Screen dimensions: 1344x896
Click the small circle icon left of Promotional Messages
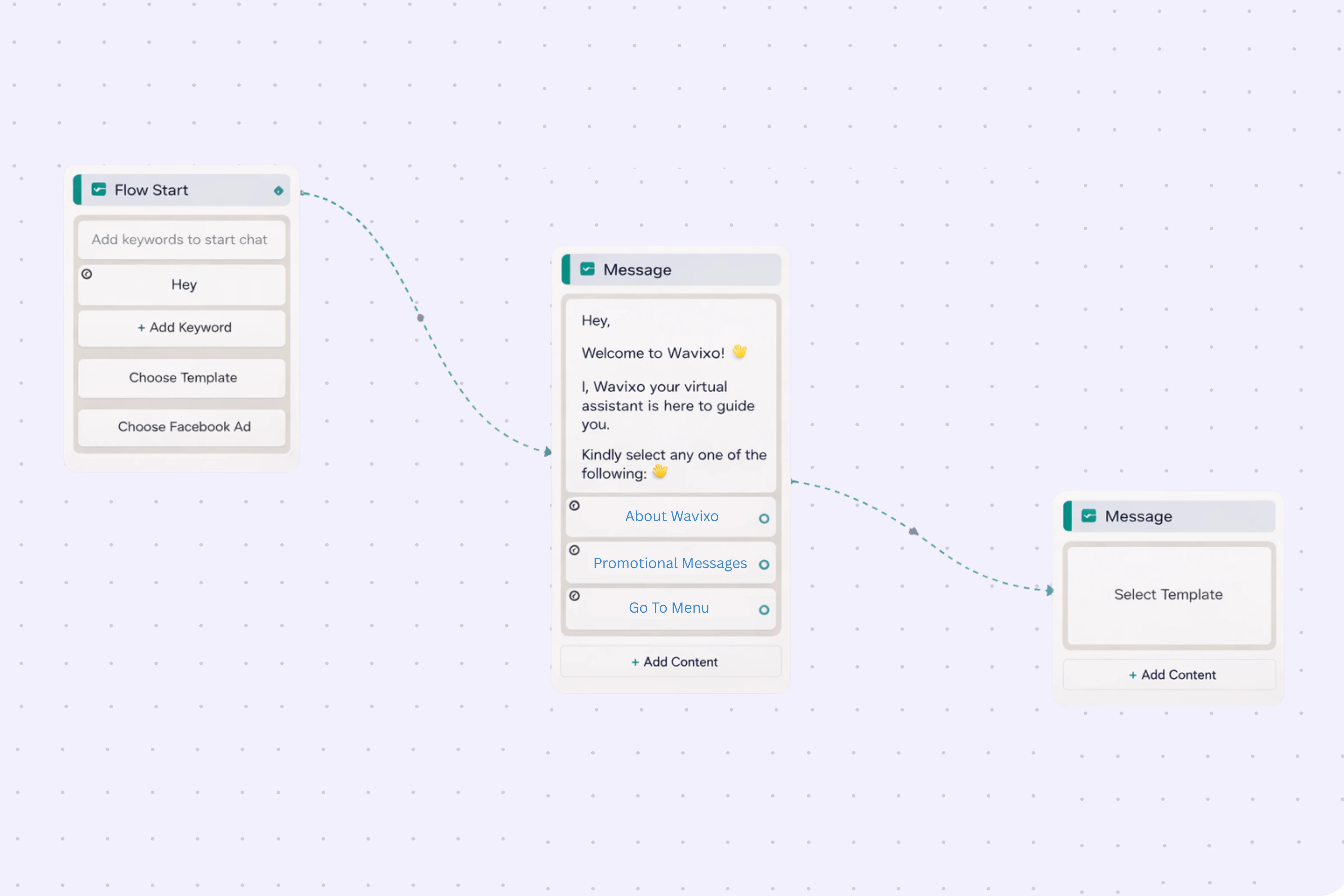pyautogui.click(x=574, y=550)
